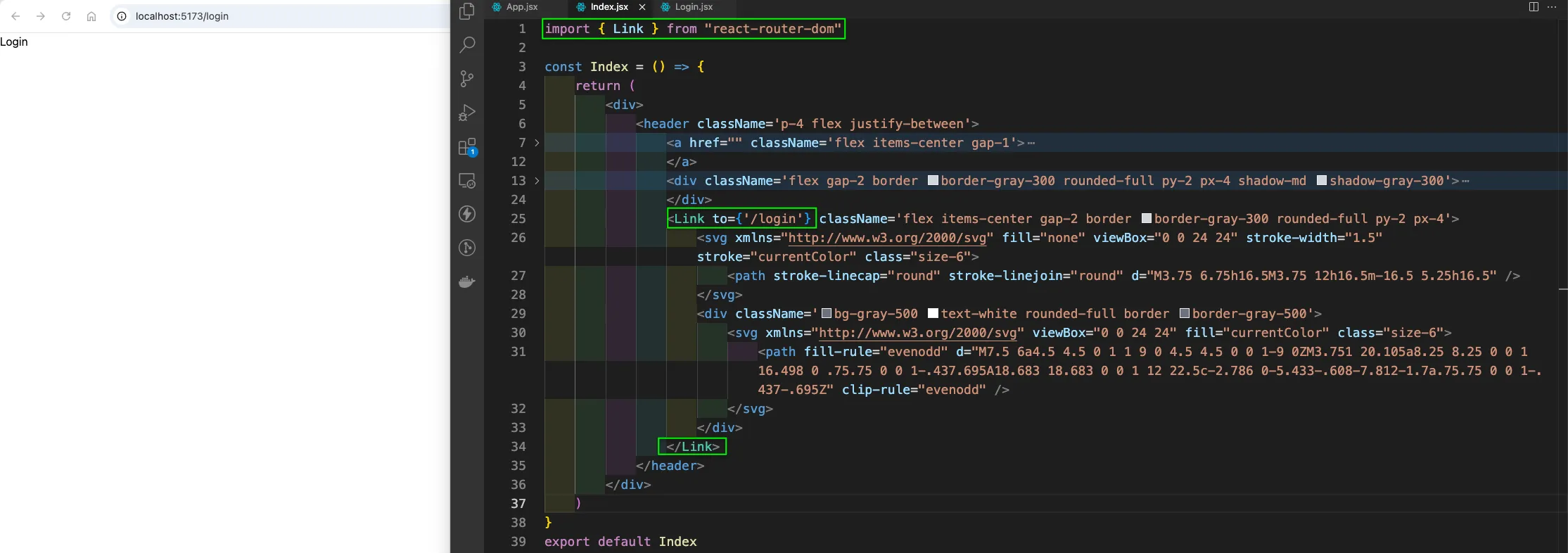Open the Docker whale view
This screenshot has width=1568, height=553.
tap(467, 282)
